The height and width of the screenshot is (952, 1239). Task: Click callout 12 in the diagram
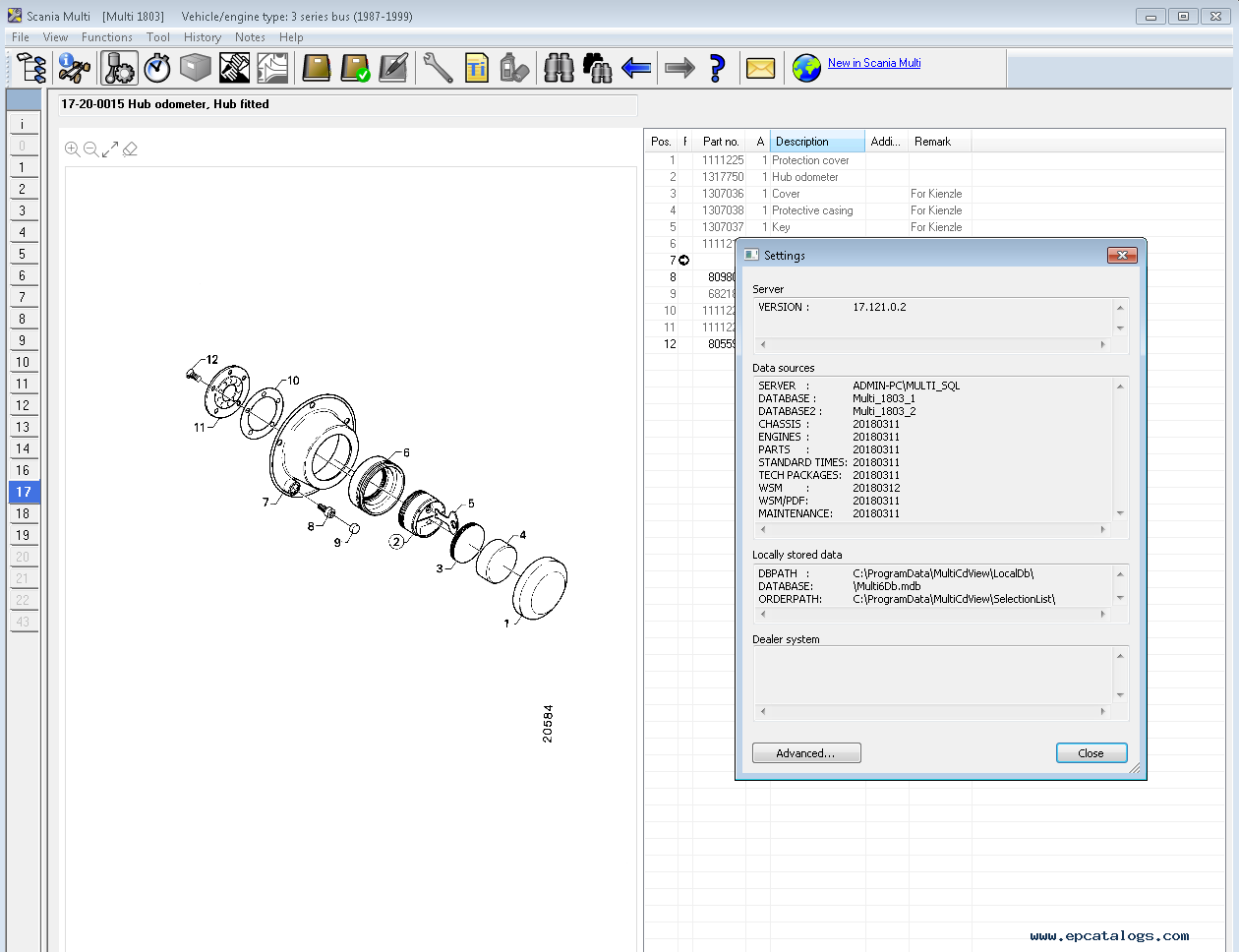click(x=212, y=360)
